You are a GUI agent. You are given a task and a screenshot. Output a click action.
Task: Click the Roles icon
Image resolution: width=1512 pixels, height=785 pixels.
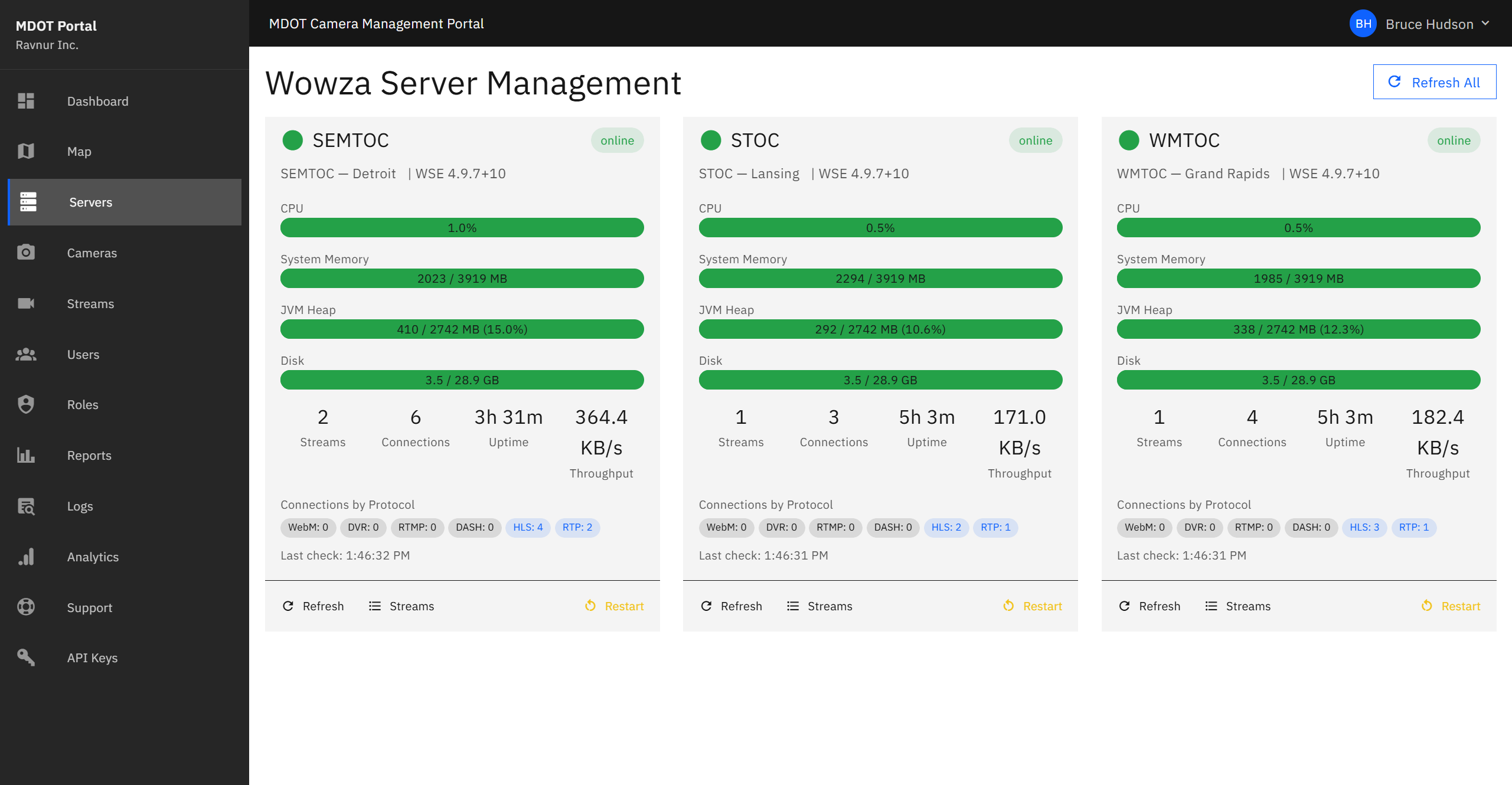click(27, 404)
